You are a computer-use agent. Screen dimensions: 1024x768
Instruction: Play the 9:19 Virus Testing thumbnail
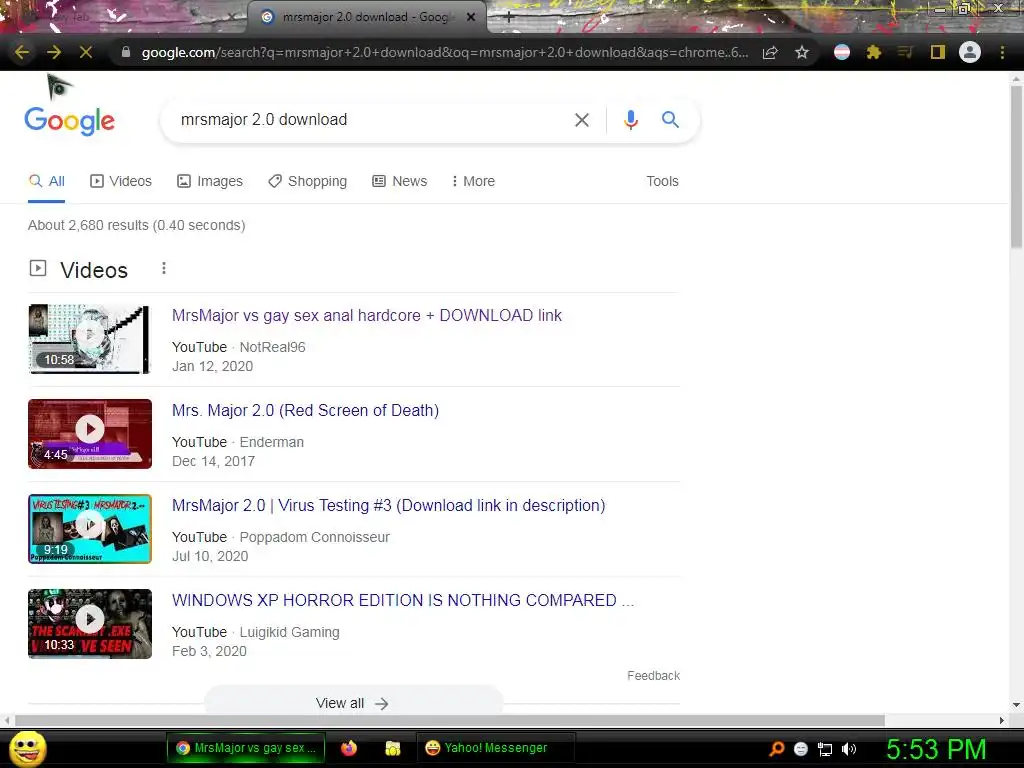pos(89,529)
